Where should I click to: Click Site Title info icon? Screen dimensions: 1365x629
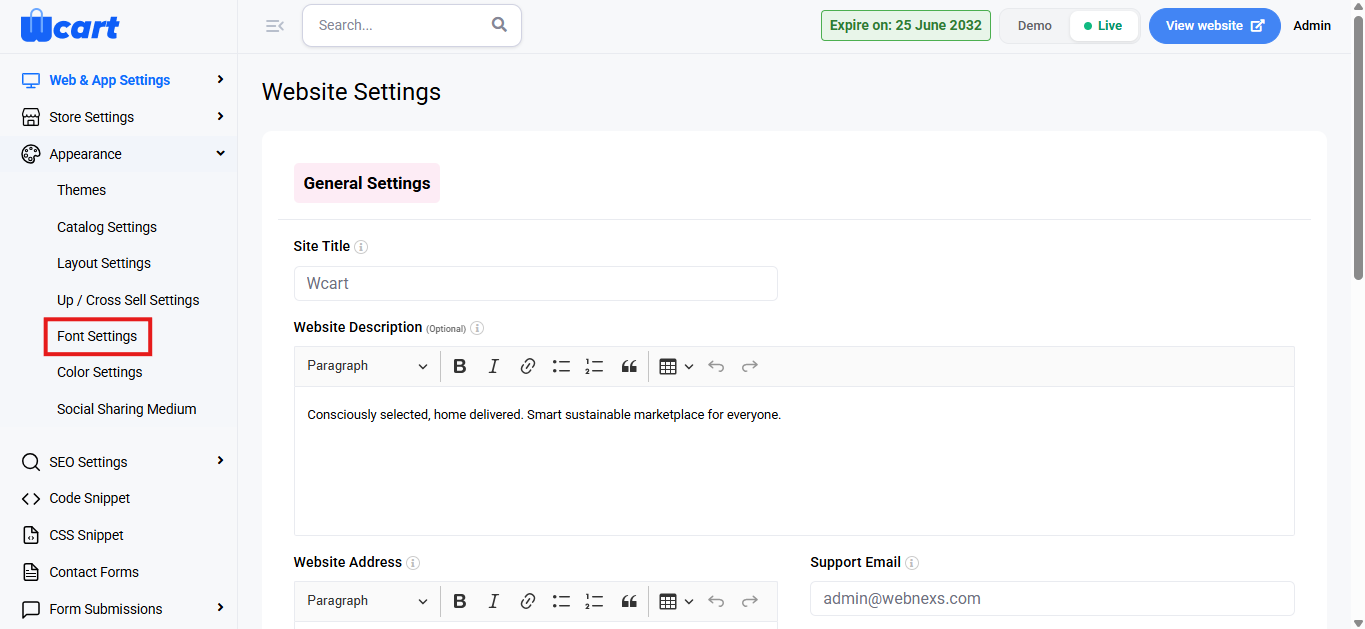361,247
